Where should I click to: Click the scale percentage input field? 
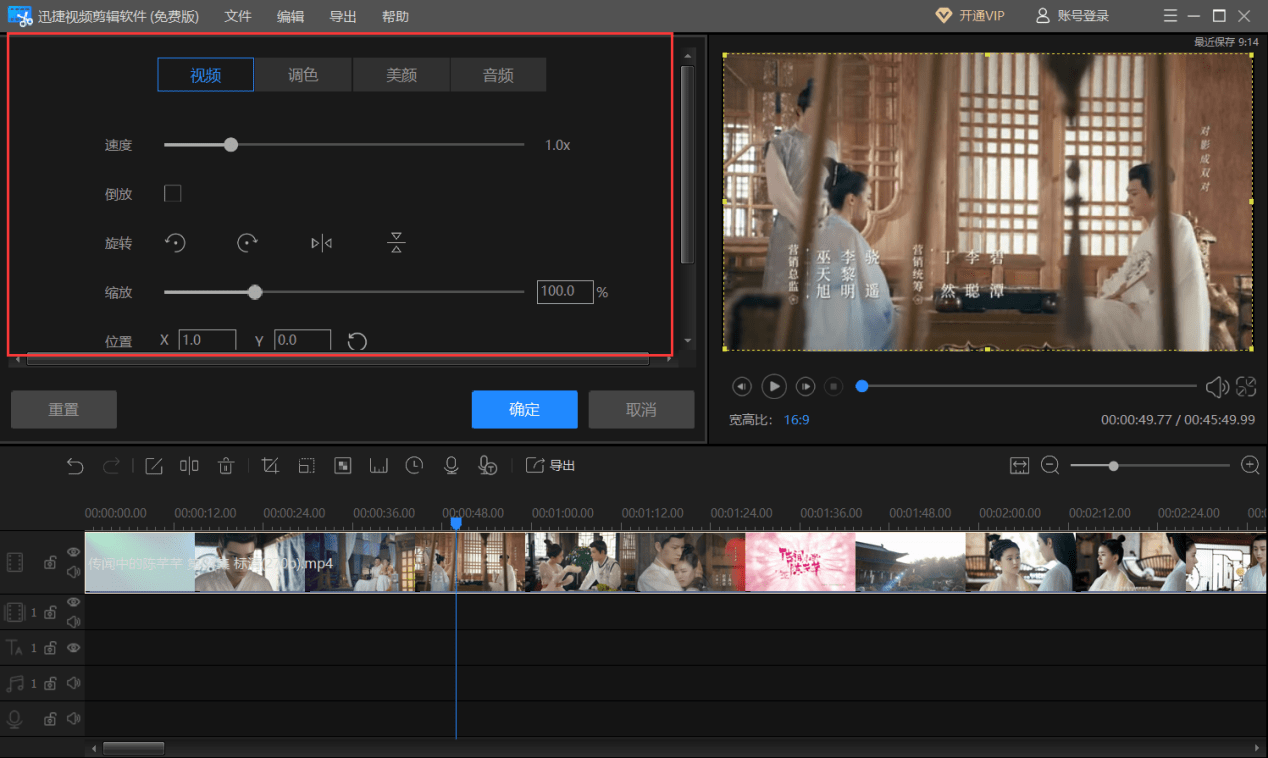[565, 292]
